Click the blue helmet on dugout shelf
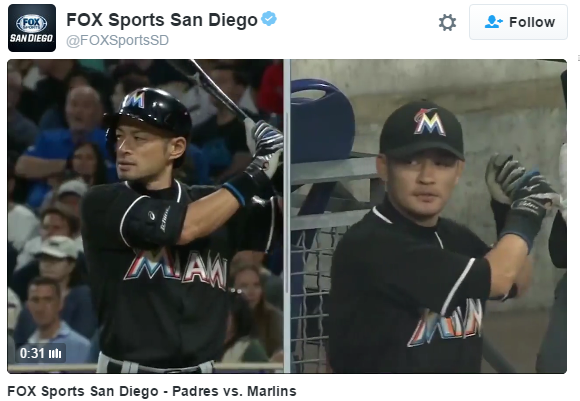 [x=322, y=121]
